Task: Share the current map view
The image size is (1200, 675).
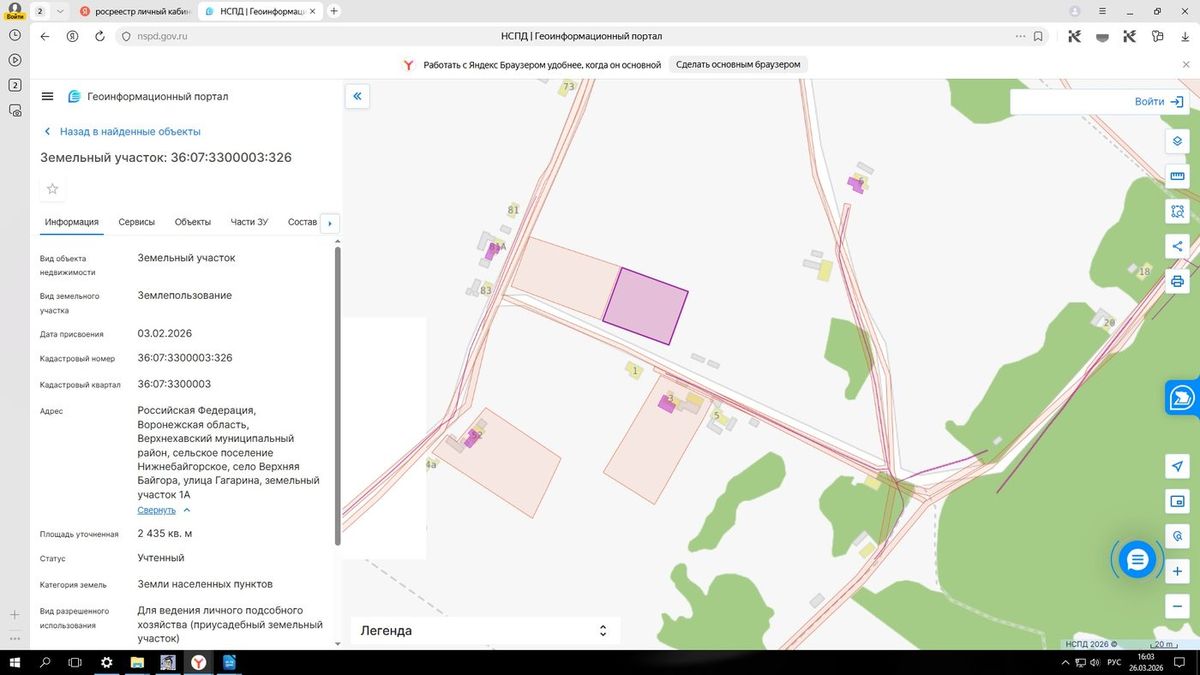Action: pos(1177,246)
